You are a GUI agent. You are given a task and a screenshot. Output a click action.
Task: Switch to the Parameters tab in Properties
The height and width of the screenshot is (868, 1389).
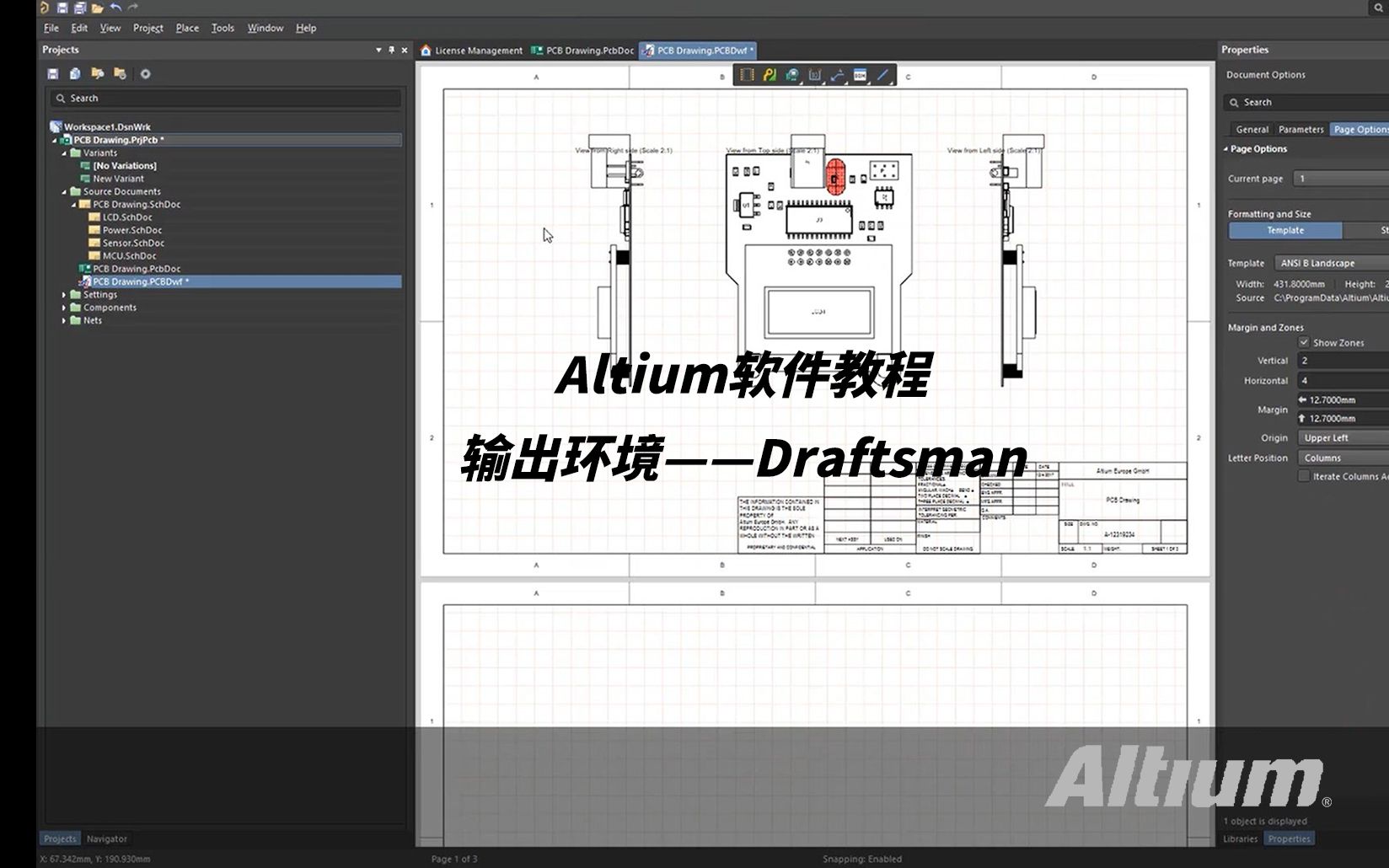point(1301,129)
